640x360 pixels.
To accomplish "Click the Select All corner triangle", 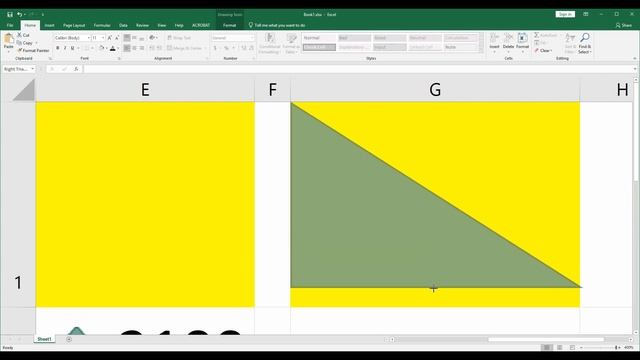I will [24, 90].
